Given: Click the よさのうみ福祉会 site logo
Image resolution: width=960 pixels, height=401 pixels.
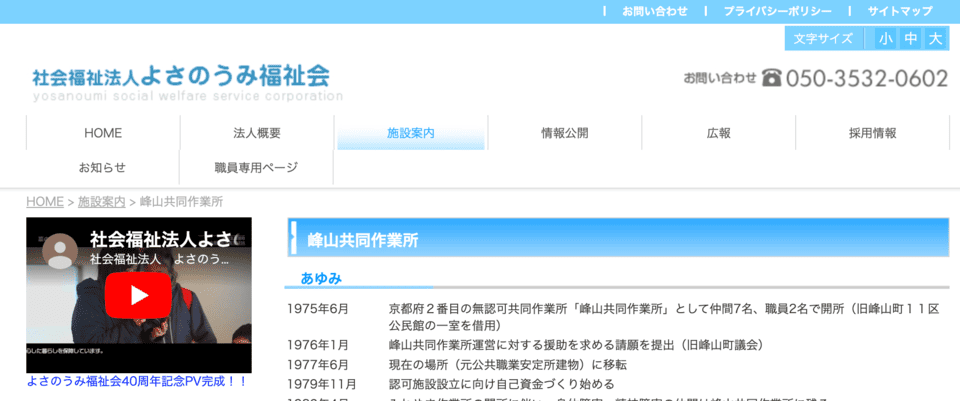Looking at the screenshot, I should pos(187,82).
